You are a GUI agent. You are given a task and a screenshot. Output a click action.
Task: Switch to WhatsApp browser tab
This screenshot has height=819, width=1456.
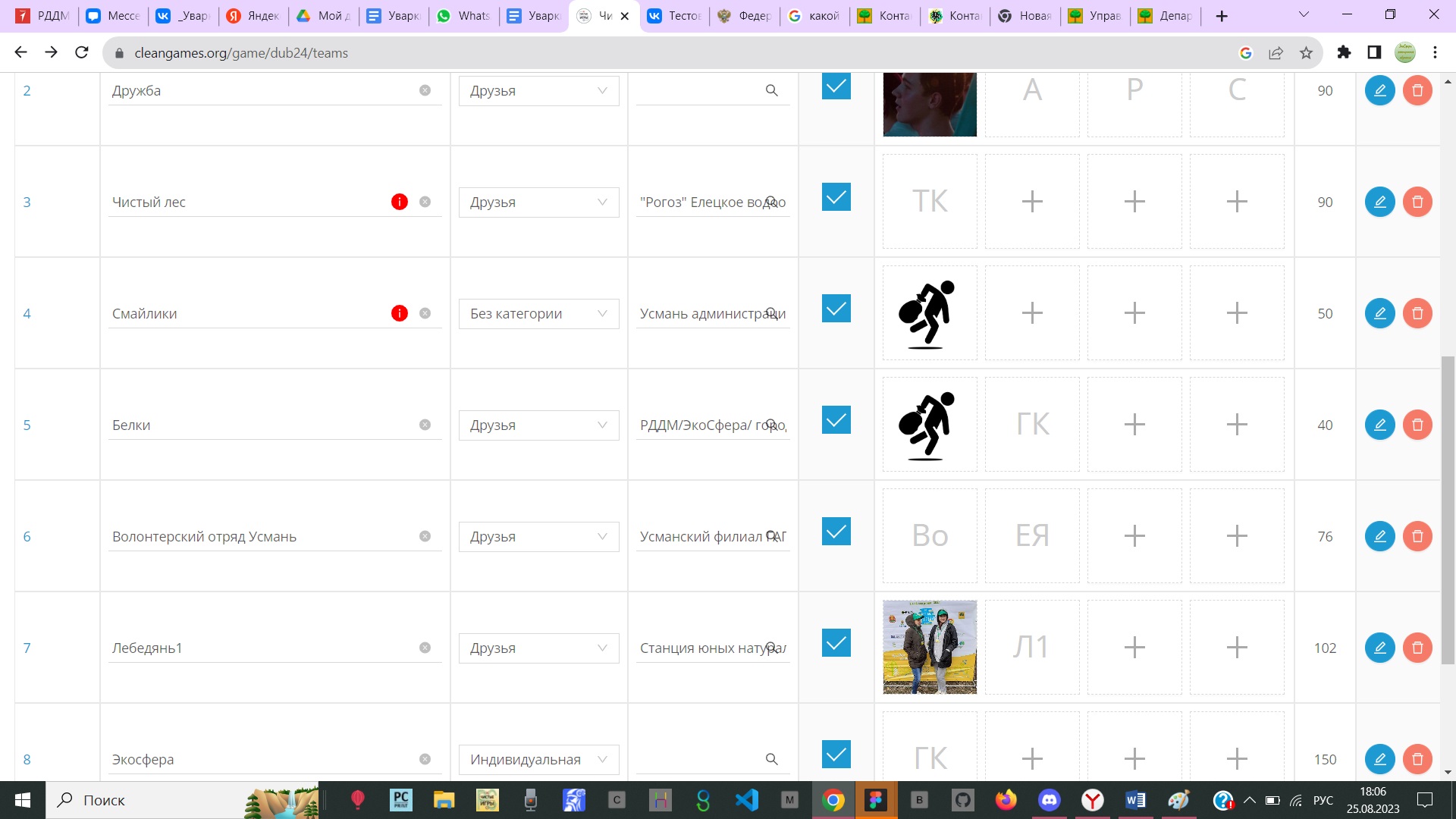tap(463, 15)
